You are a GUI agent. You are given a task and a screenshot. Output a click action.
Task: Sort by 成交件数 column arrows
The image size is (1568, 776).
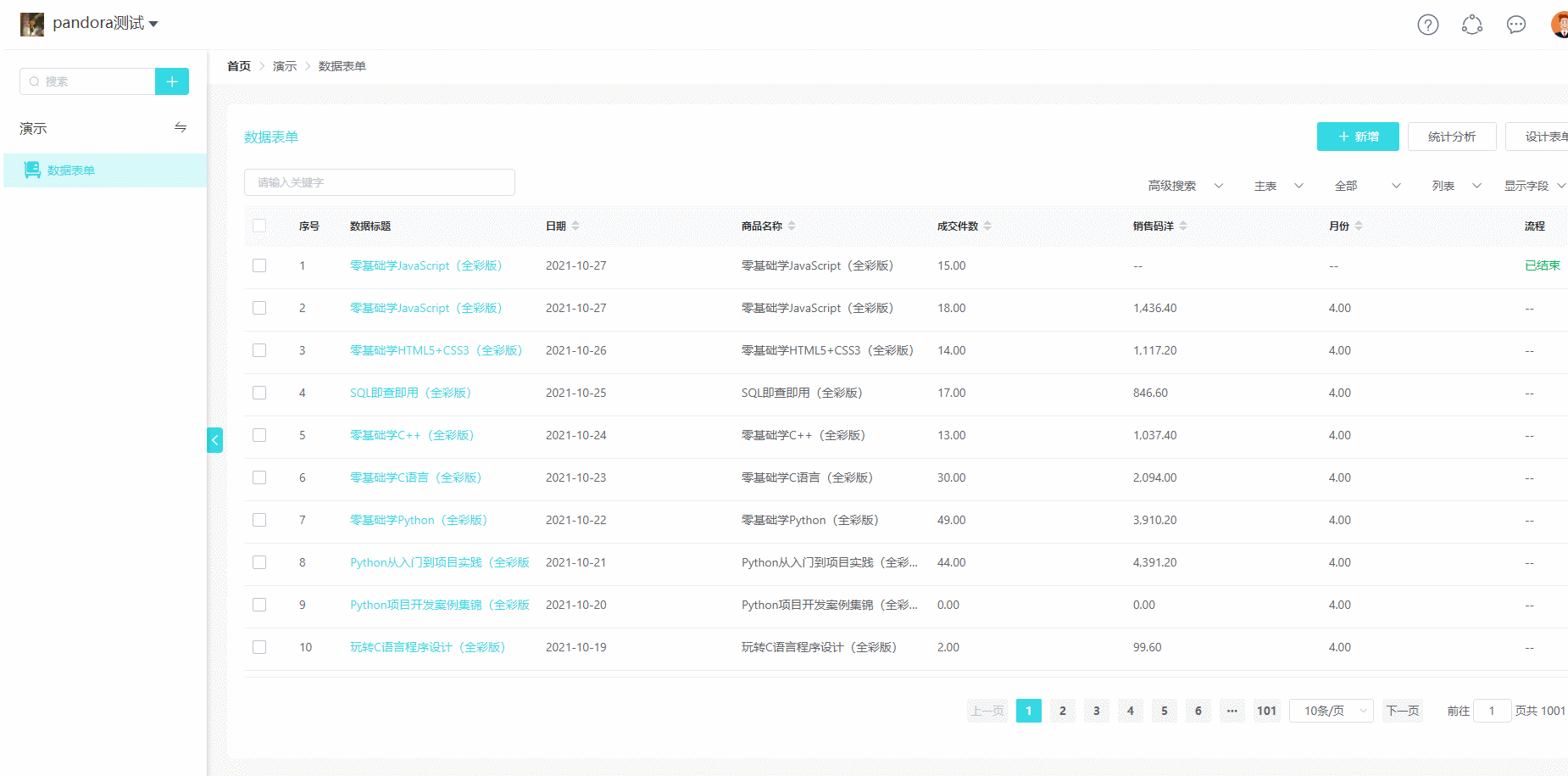coord(987,226)
